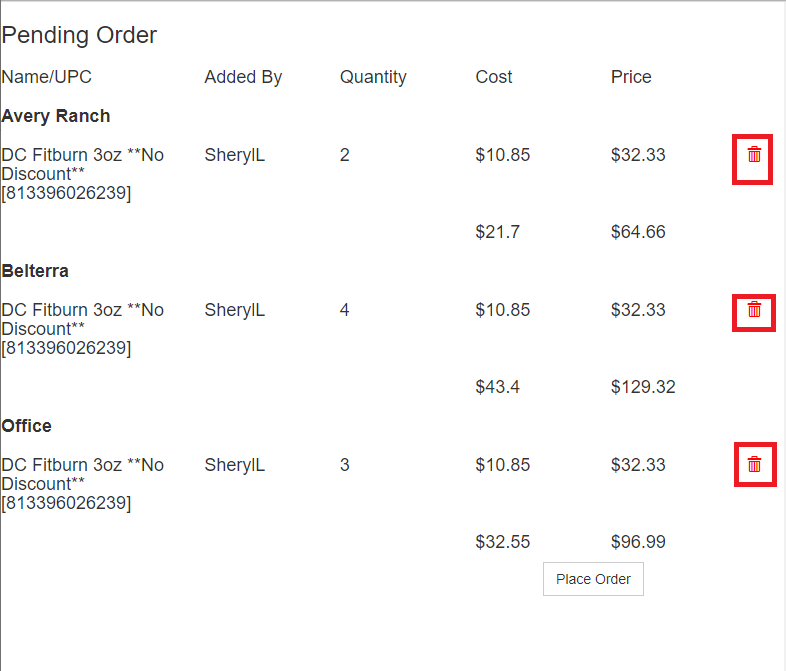The width and height of the screenshot is (786, 671).
Task: Select the Name/UPC column header
Action: point(47,77)
